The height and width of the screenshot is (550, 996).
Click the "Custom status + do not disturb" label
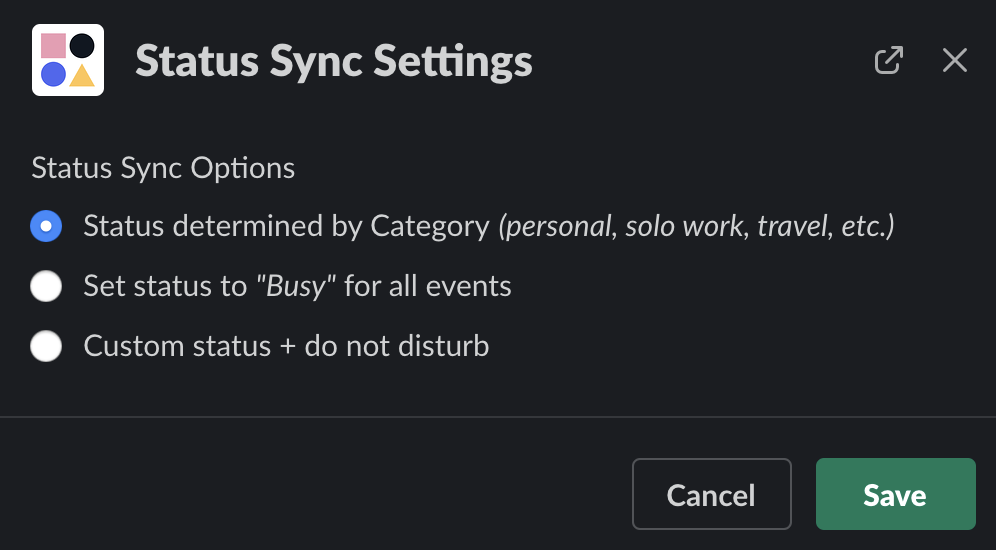pos(286,347)
